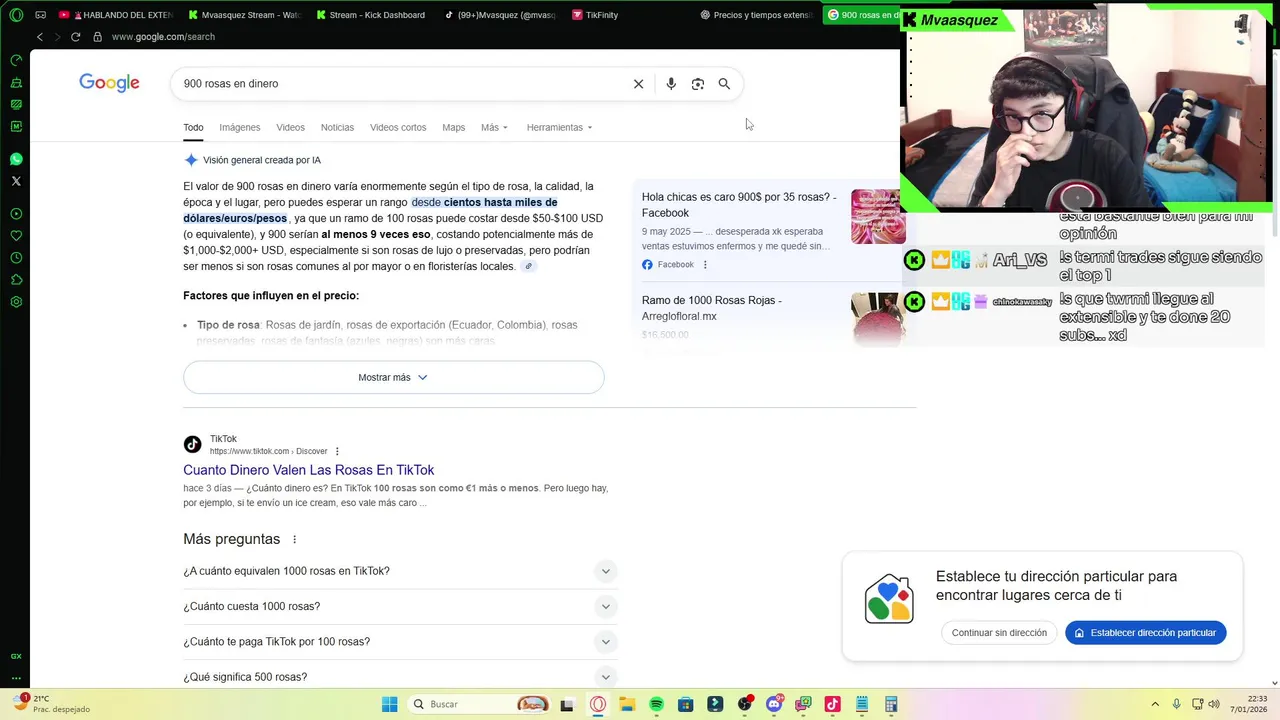Click the magnifying glass search button

pyautogui.click(x=724, y=84)
